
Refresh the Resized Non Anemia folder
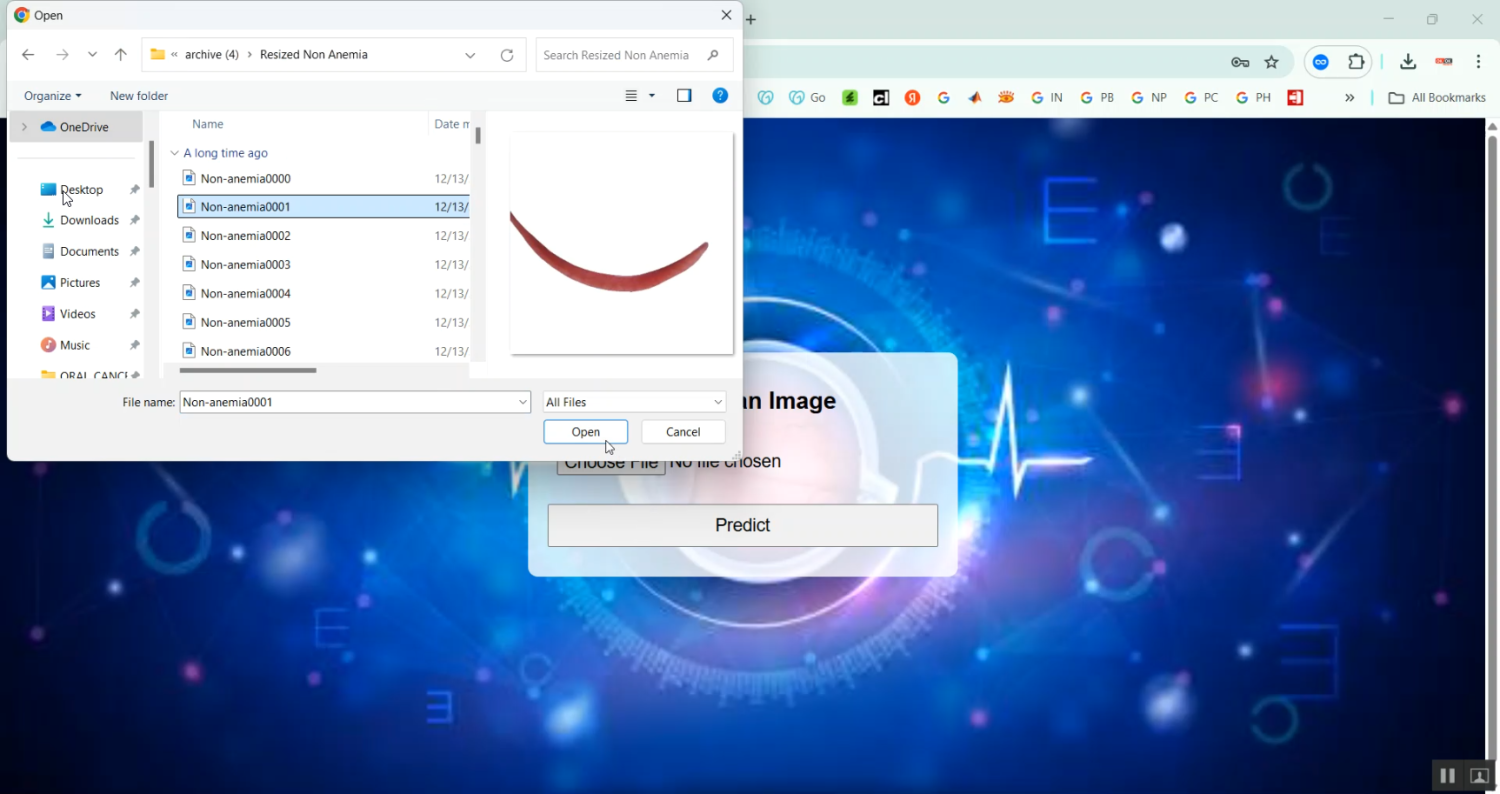pos(507,55)
